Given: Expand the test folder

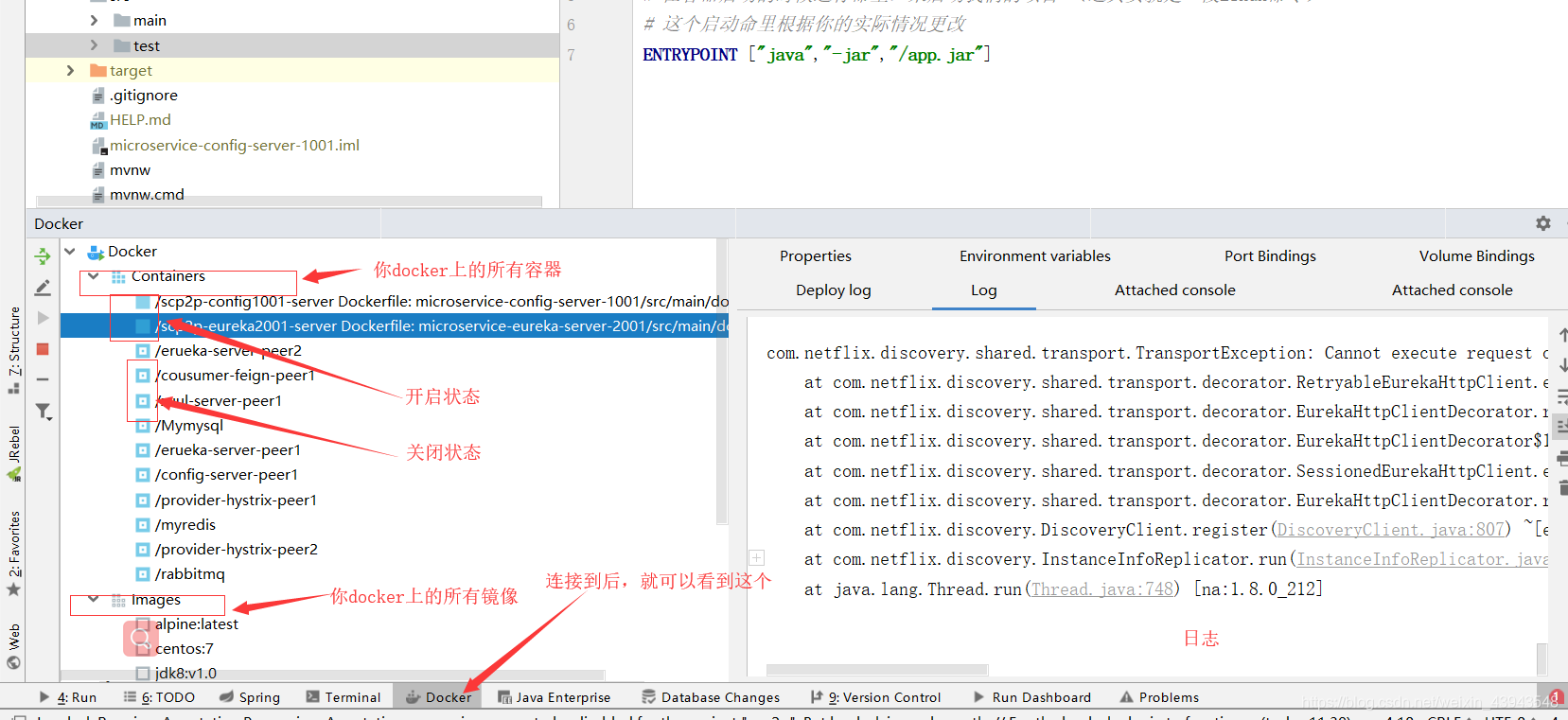Looking at the screenshot, I should pyautogui.click(x=94, y=45).
